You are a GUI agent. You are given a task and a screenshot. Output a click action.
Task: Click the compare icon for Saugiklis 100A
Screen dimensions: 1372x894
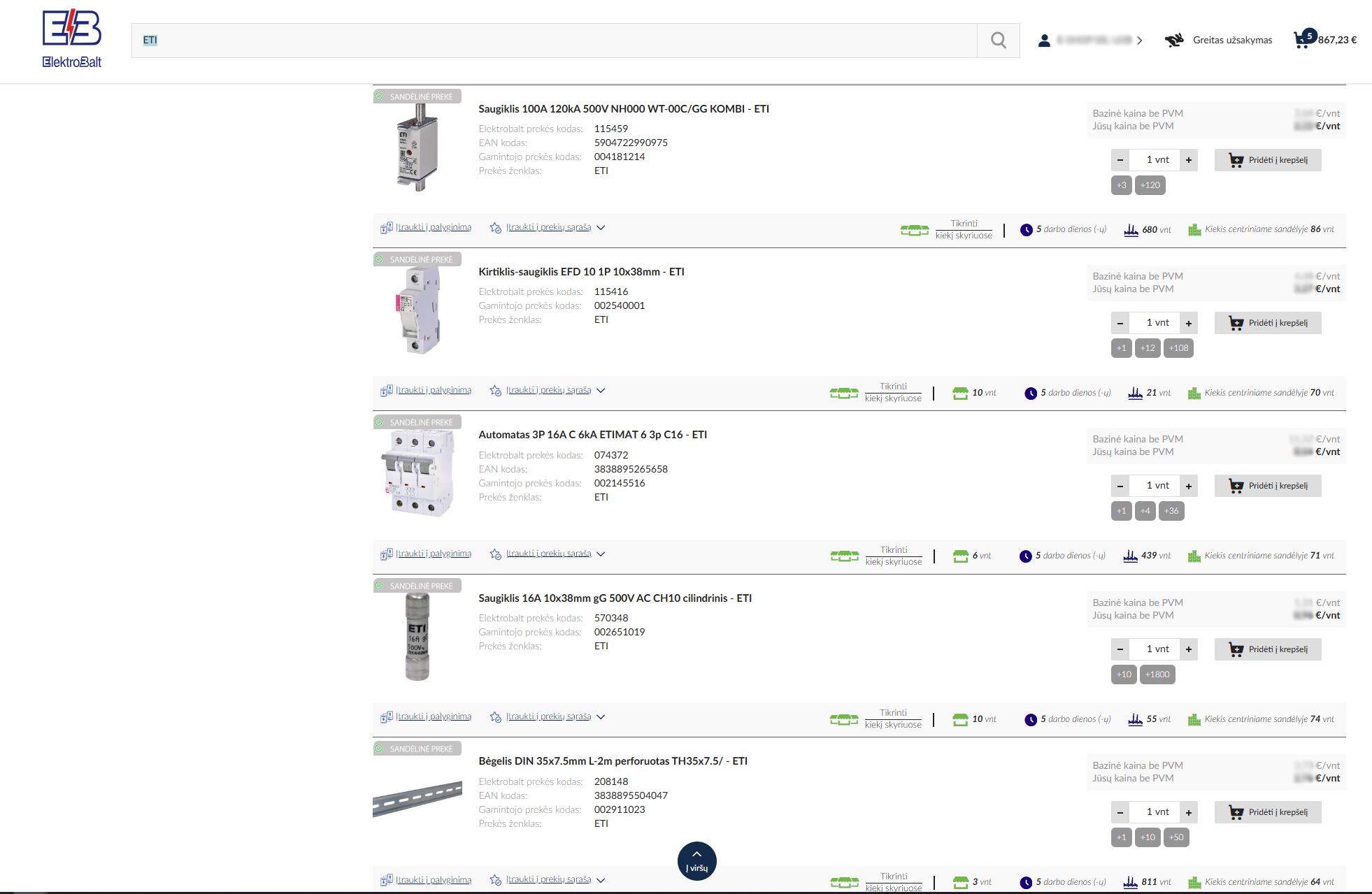click(386, 228)
